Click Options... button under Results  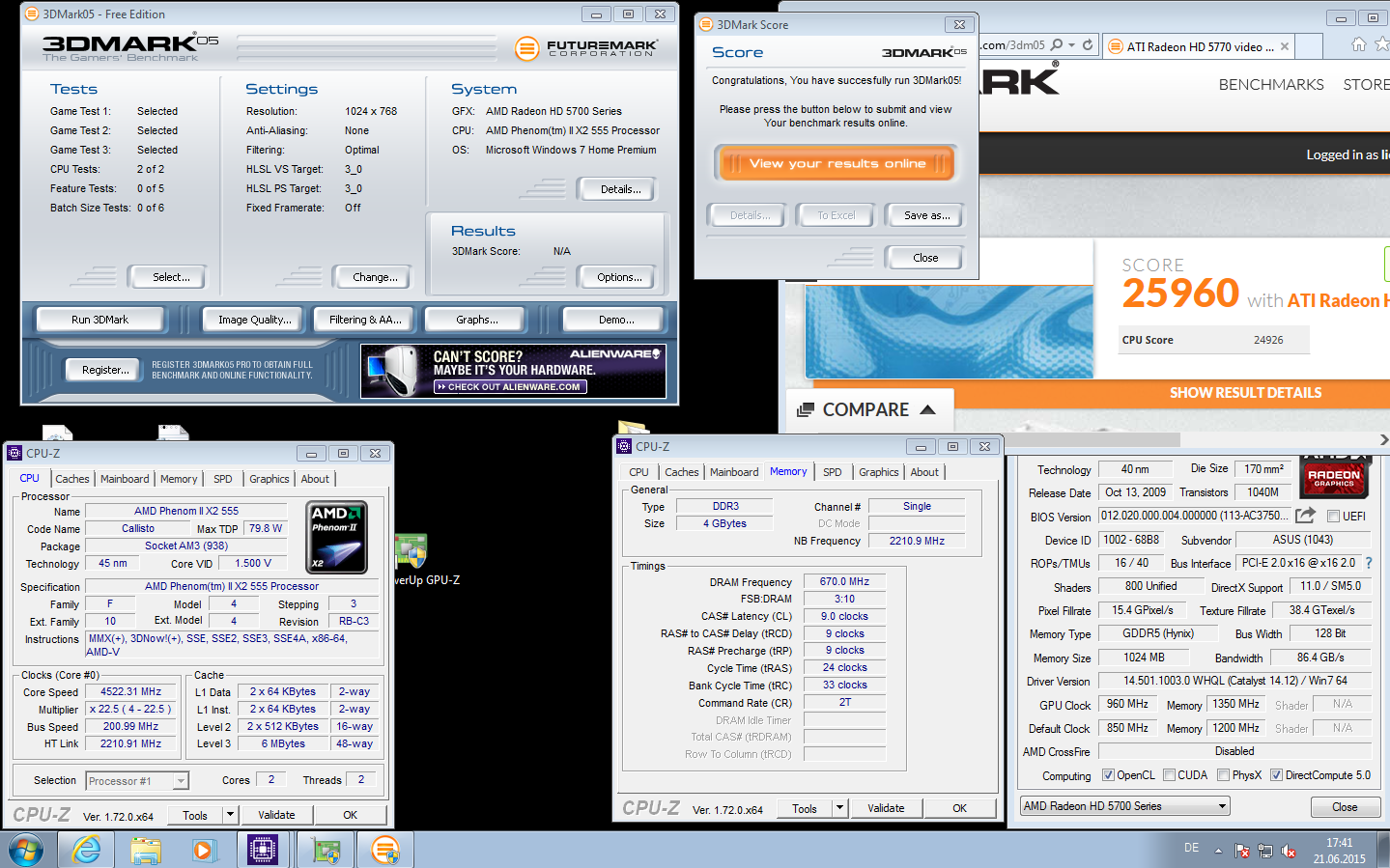coord(619,277)
